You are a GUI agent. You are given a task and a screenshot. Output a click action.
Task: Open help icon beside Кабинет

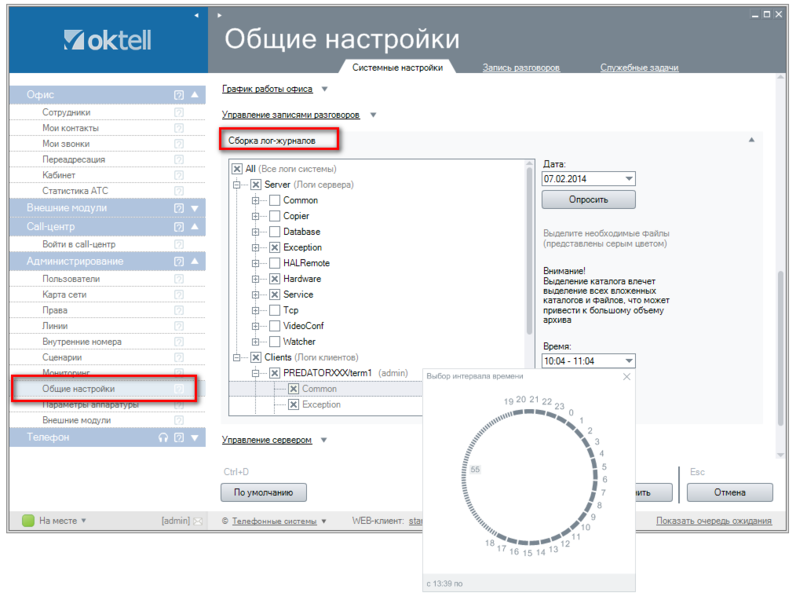[x=179, y=175]
